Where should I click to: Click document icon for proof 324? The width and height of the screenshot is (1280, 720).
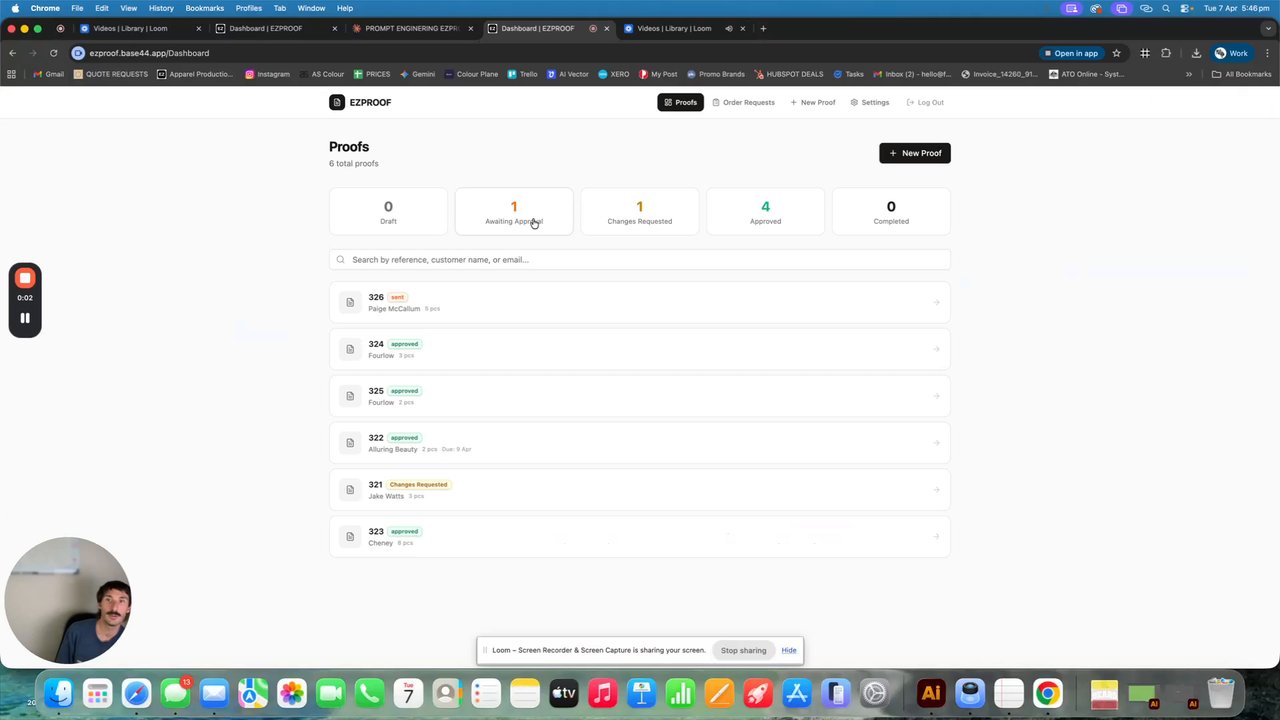pyautogui.click(x=350, y=349)
